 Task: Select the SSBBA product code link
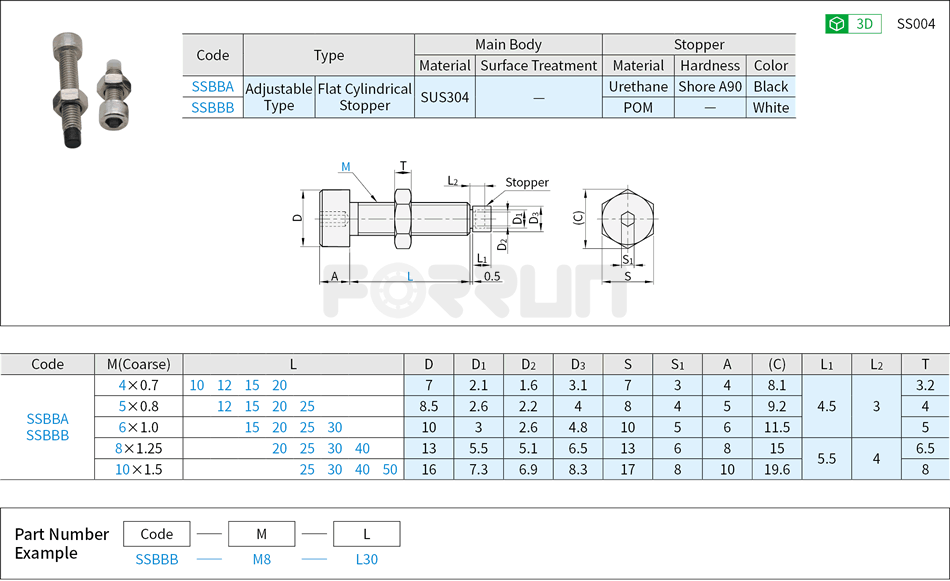tap(213, 88)
